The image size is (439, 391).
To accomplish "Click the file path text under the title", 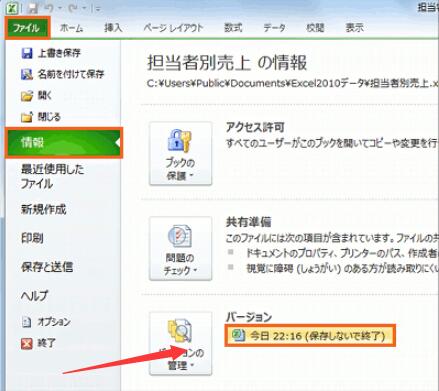I will 293,84.
